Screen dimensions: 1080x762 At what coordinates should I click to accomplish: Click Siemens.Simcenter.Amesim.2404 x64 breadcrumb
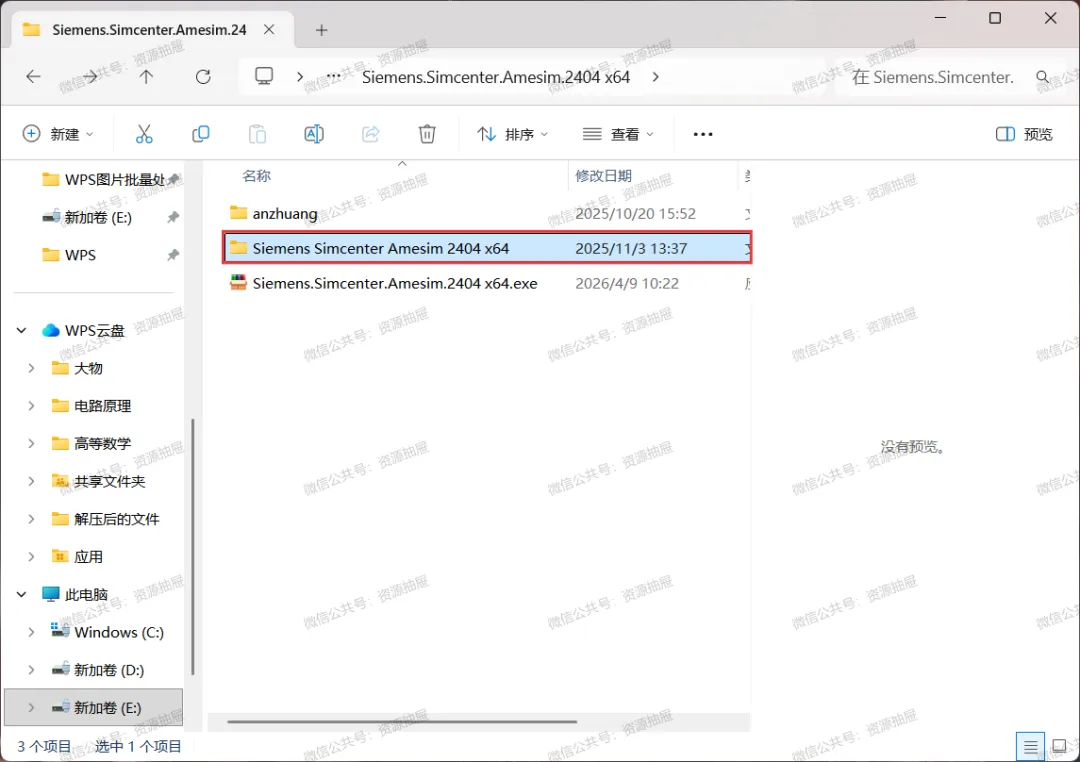[x=496, y=77]
